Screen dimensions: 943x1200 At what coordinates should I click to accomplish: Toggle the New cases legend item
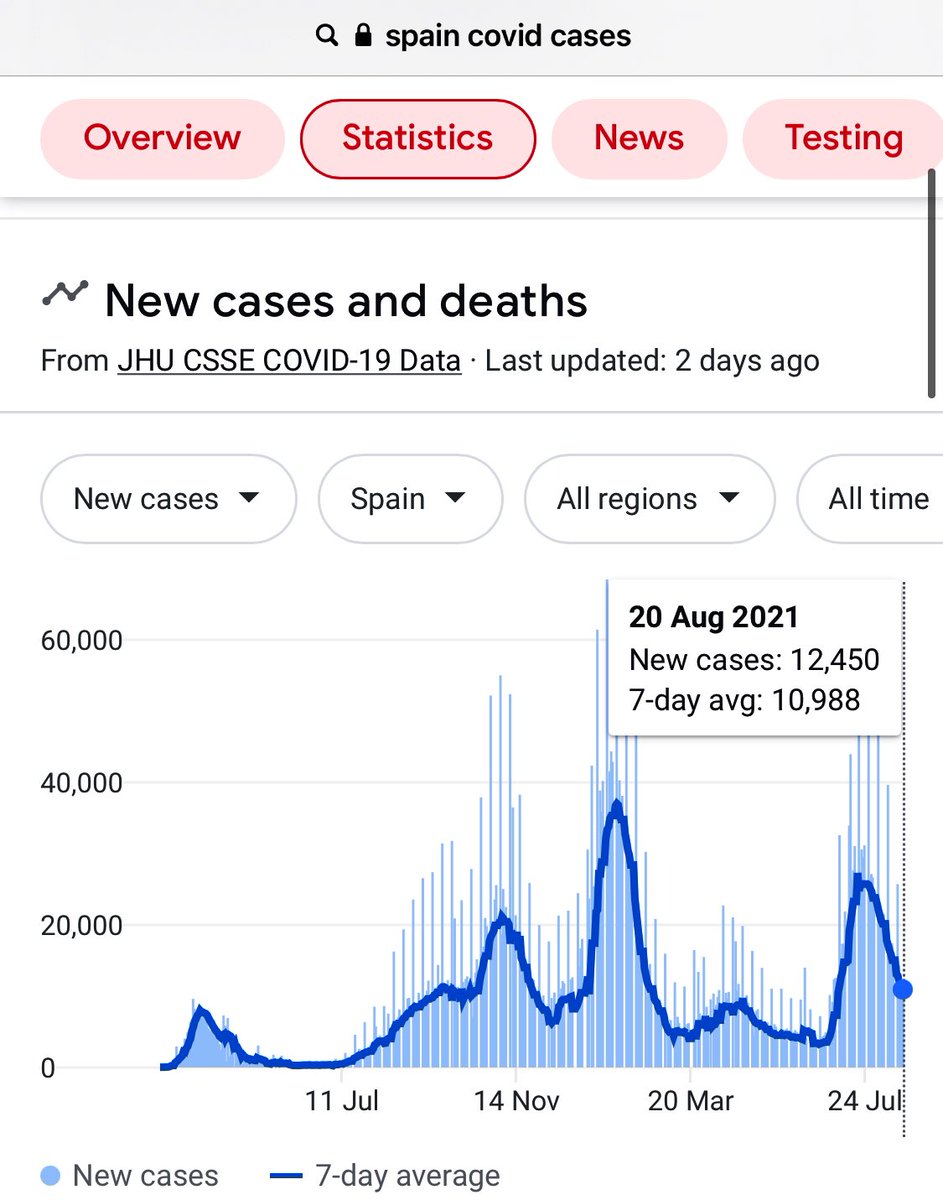click(x=118, y=1175)
